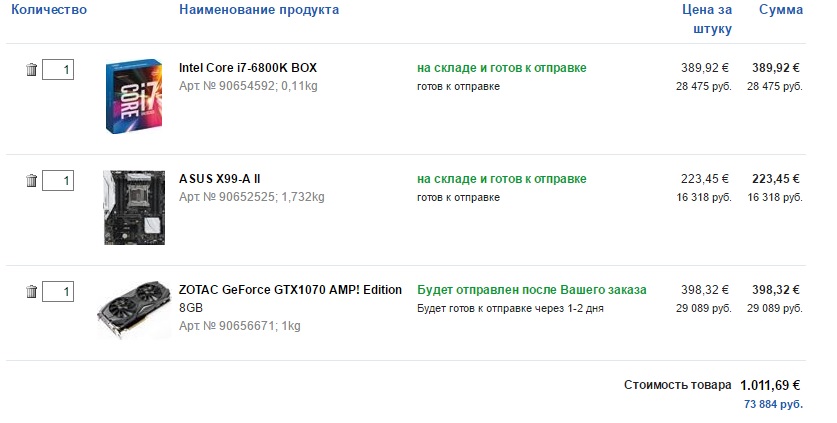Open Intel Core i7-6800K BOX product image
Image resolution: width=837 pixels, height=423 pixels.
134,96
